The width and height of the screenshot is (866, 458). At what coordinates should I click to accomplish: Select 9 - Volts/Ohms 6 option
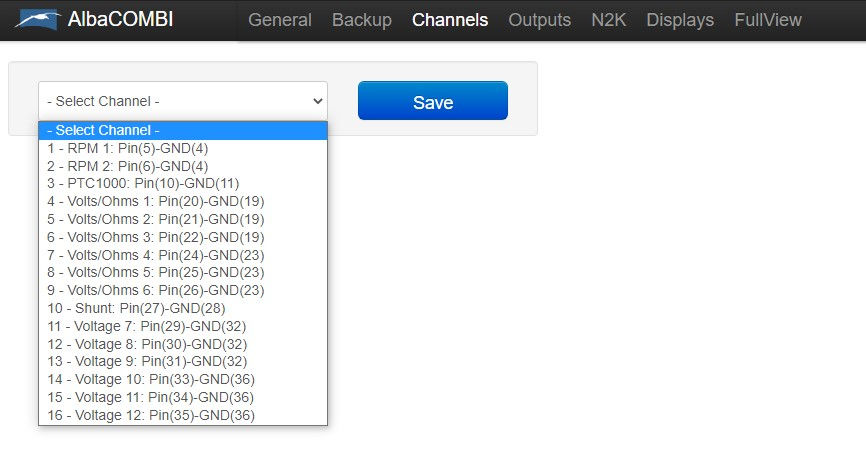(x=183, y=291)
